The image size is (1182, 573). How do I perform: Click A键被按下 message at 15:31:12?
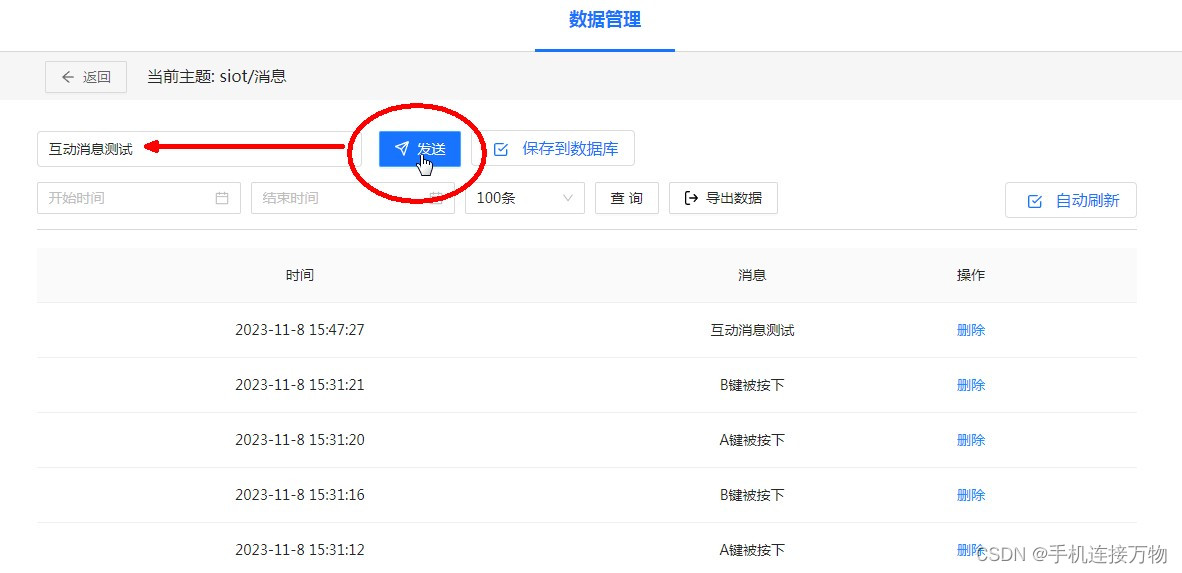click(752, 550)
